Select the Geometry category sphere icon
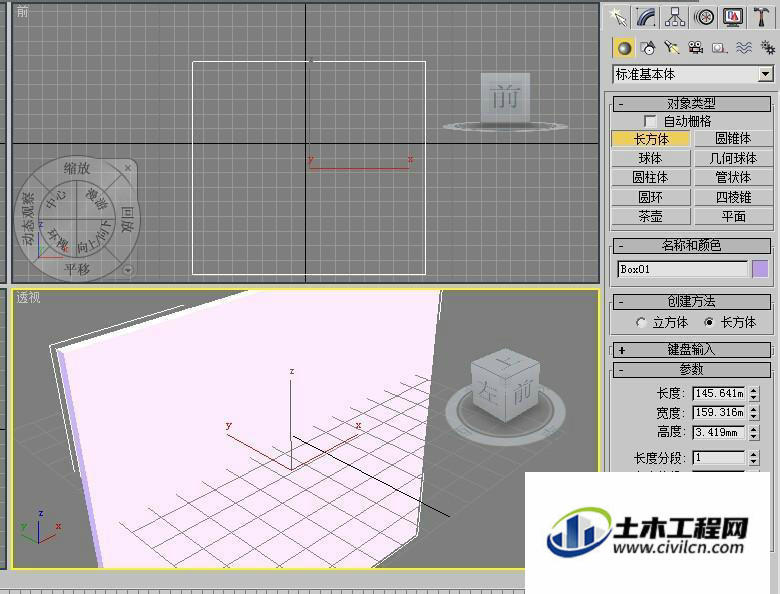 [x=624, y=48]
